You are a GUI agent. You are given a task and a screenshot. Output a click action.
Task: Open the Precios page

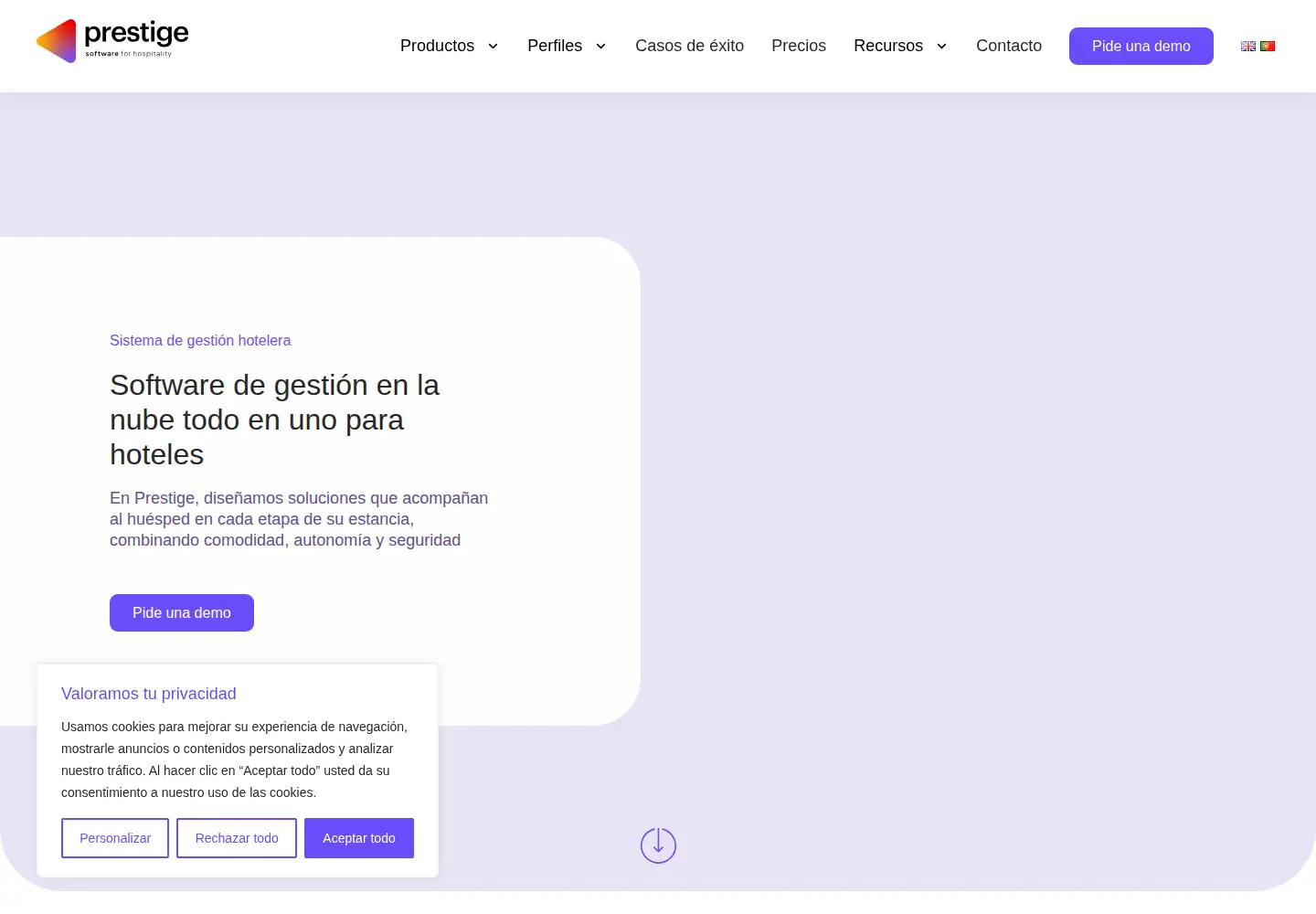[x=799, y=46]
